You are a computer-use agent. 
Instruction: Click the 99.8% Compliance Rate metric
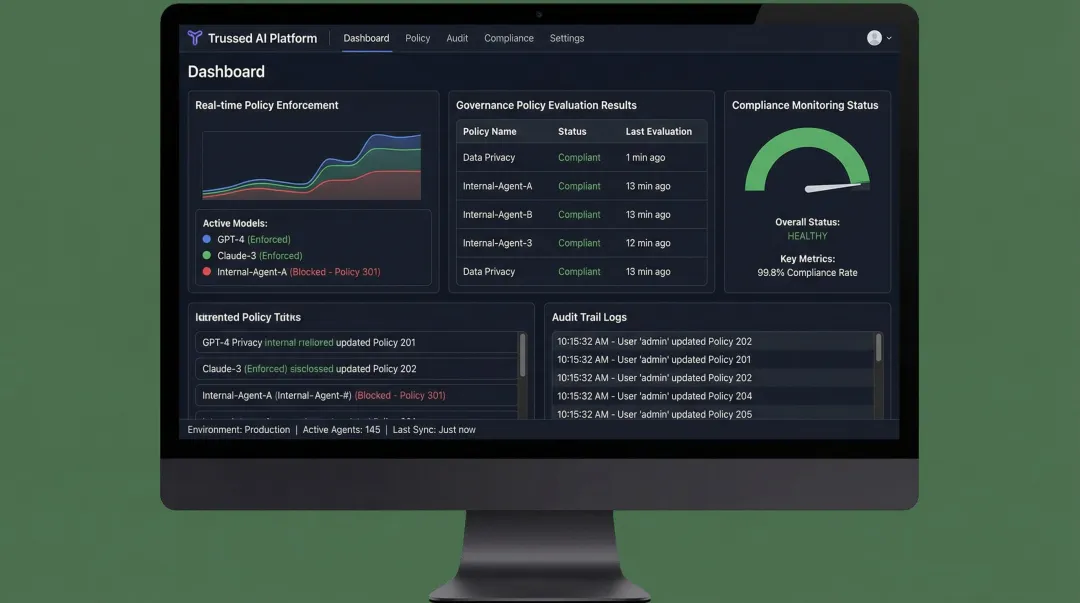[806, 271]
